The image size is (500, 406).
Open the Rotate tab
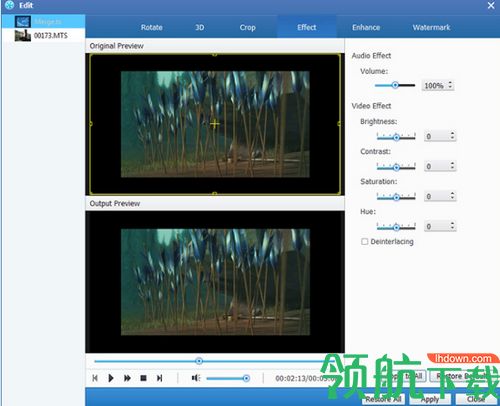coord(152,27)
